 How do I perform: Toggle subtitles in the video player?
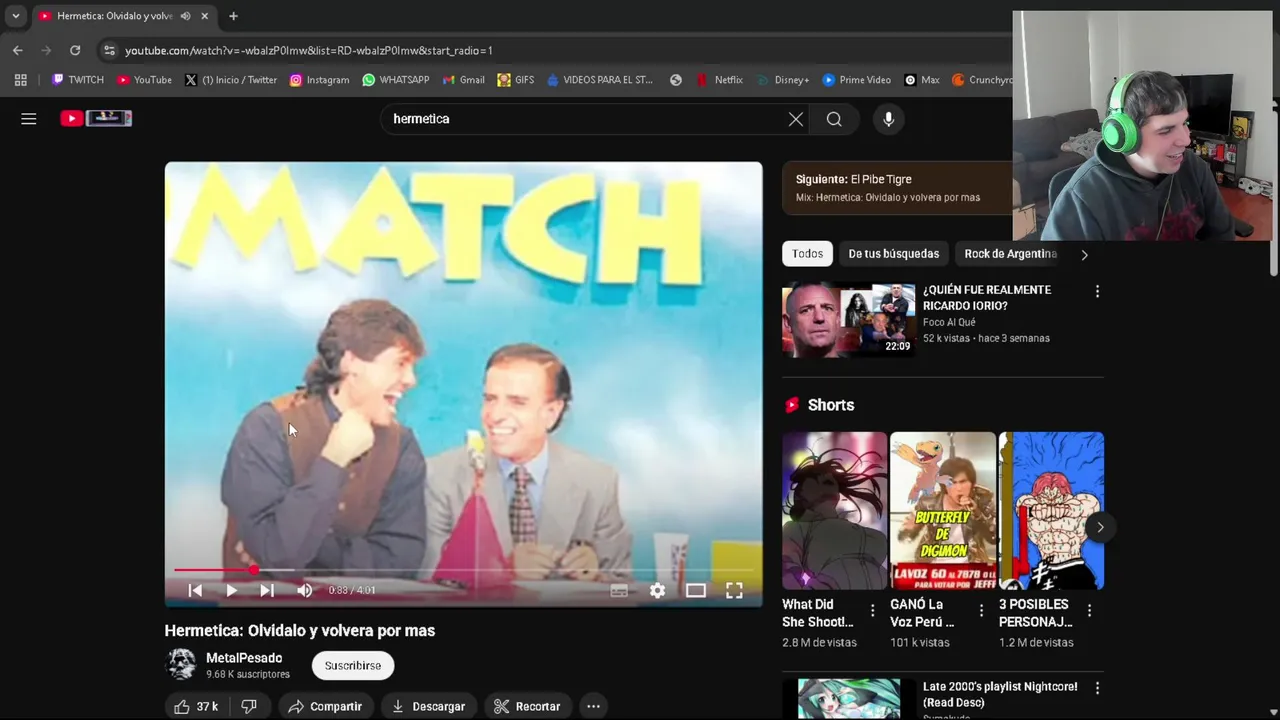[x=619, y=591]
